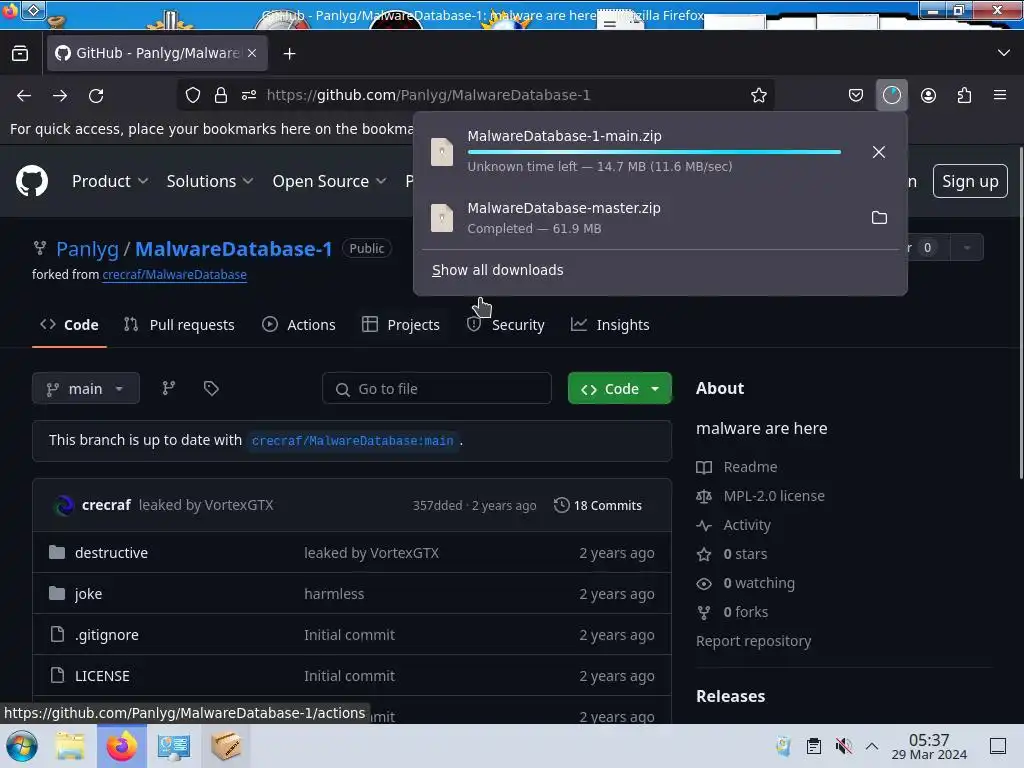Open the Firefox hamburger menu

click(1000, 95)
